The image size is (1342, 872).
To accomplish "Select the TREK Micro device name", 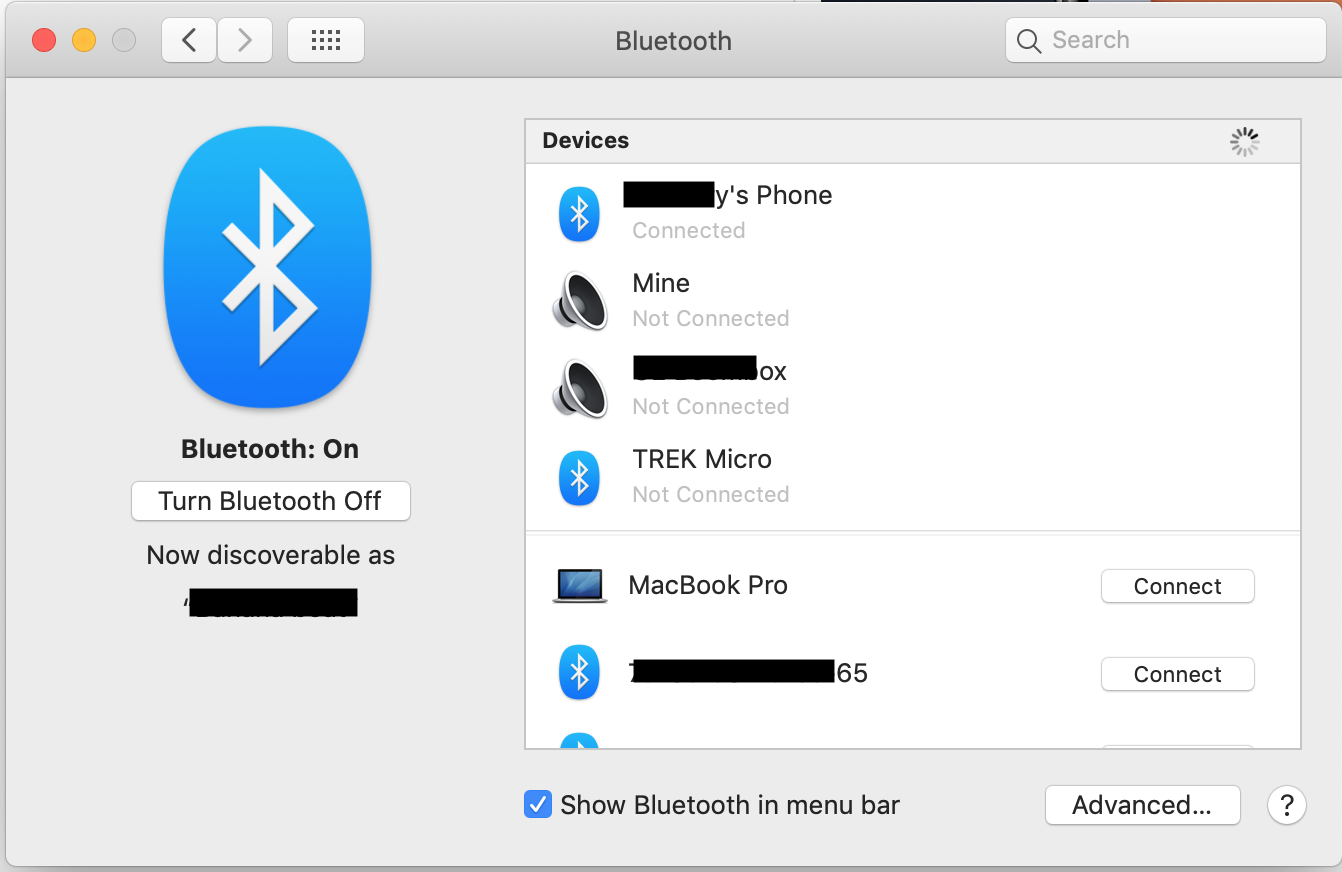I will [702, 459].
